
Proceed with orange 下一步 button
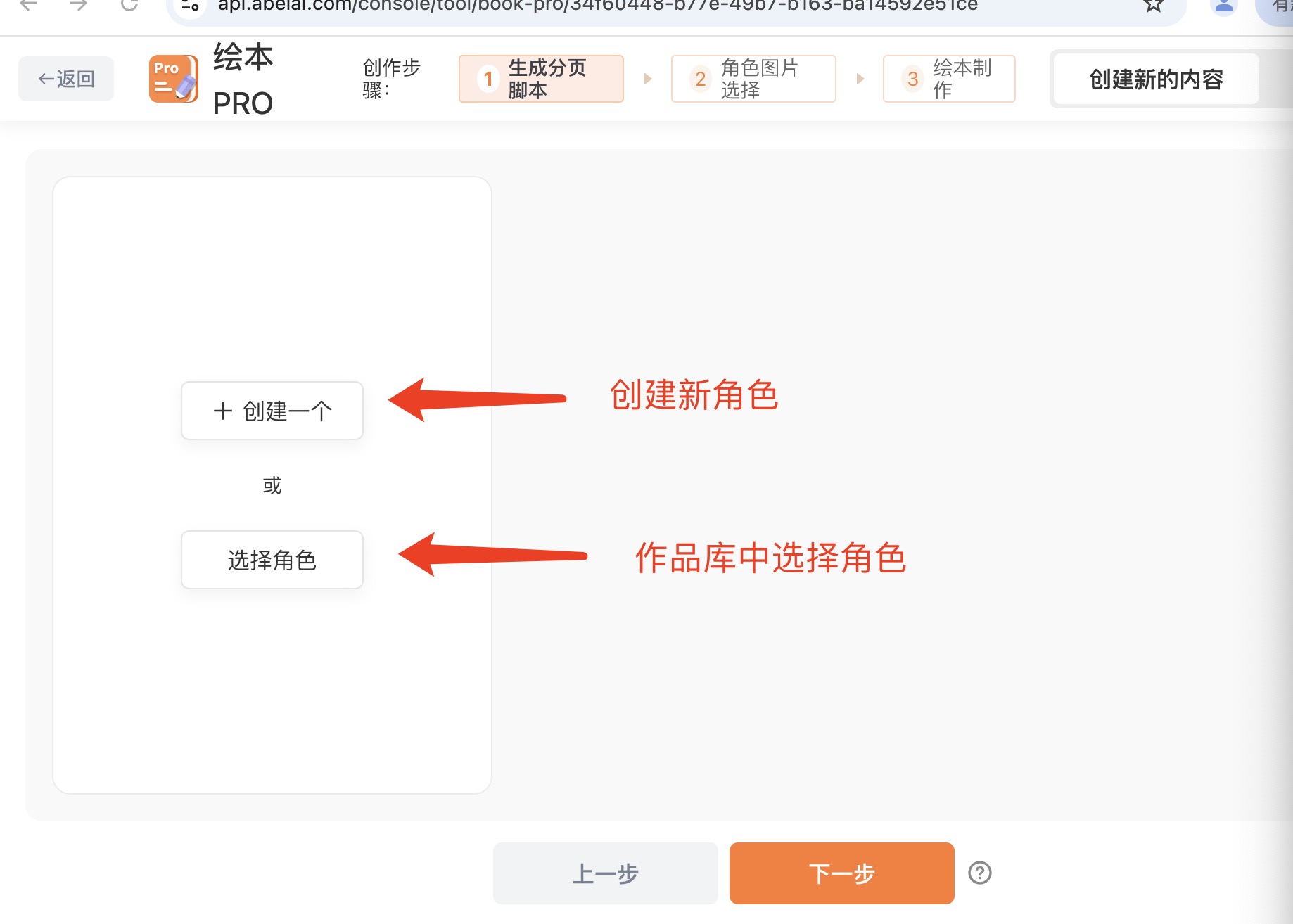point(842,873)
